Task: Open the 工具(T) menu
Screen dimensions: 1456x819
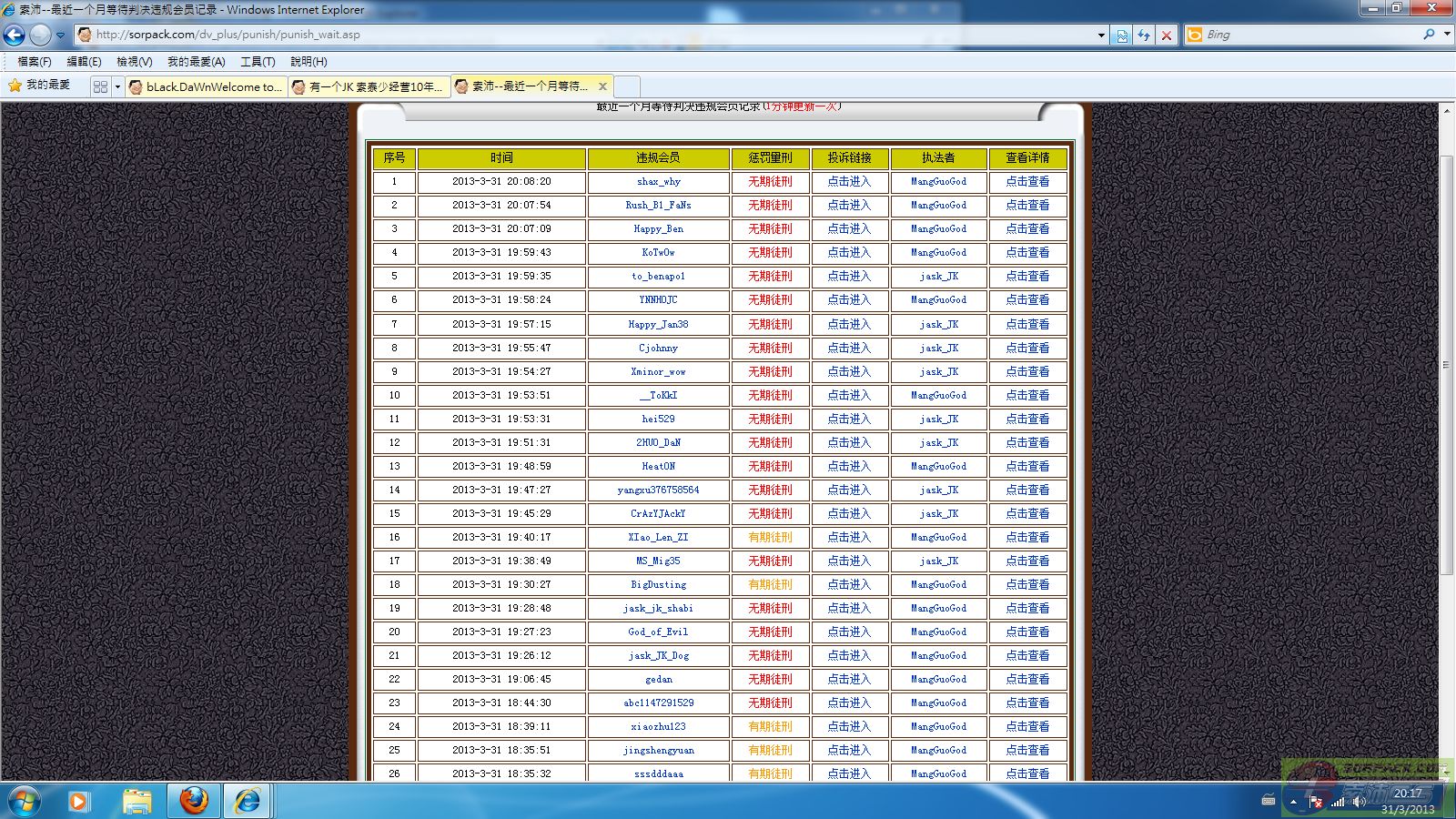Action: click(x=258, y=61)
